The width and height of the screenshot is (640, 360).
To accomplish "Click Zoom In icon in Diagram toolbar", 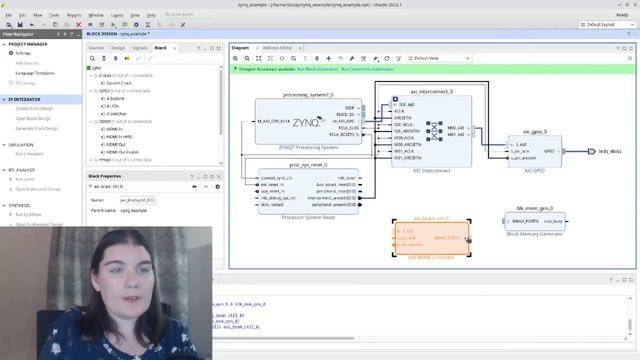I will coord(236,58).
